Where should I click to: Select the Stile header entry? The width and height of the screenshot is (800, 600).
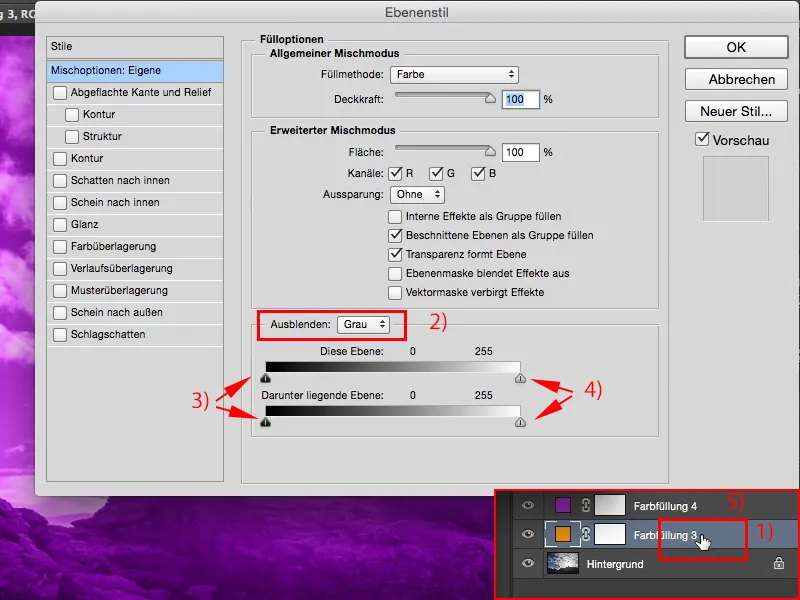135,46
